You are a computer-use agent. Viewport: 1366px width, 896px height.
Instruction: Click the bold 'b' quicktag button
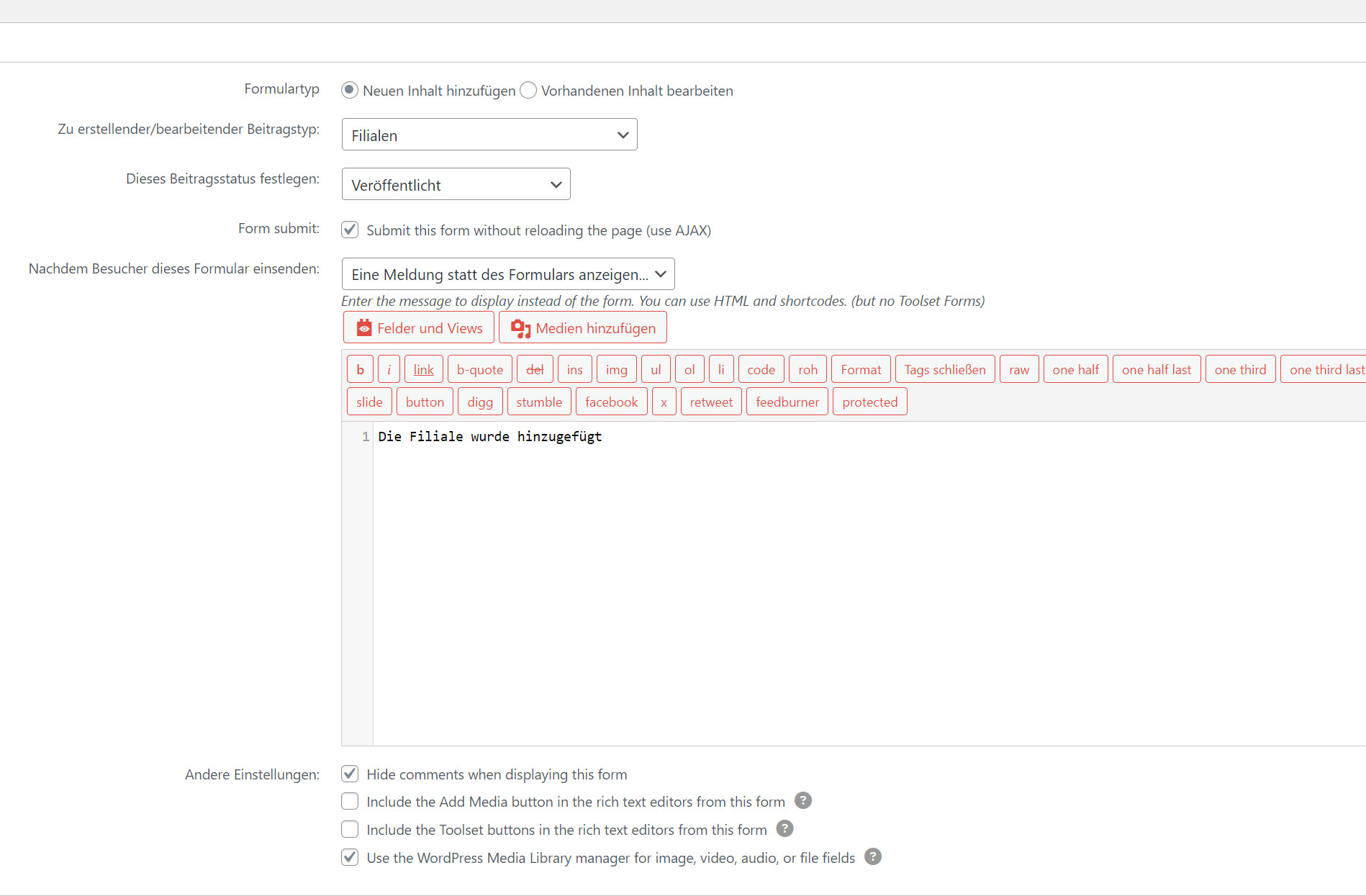coord(360,369)
